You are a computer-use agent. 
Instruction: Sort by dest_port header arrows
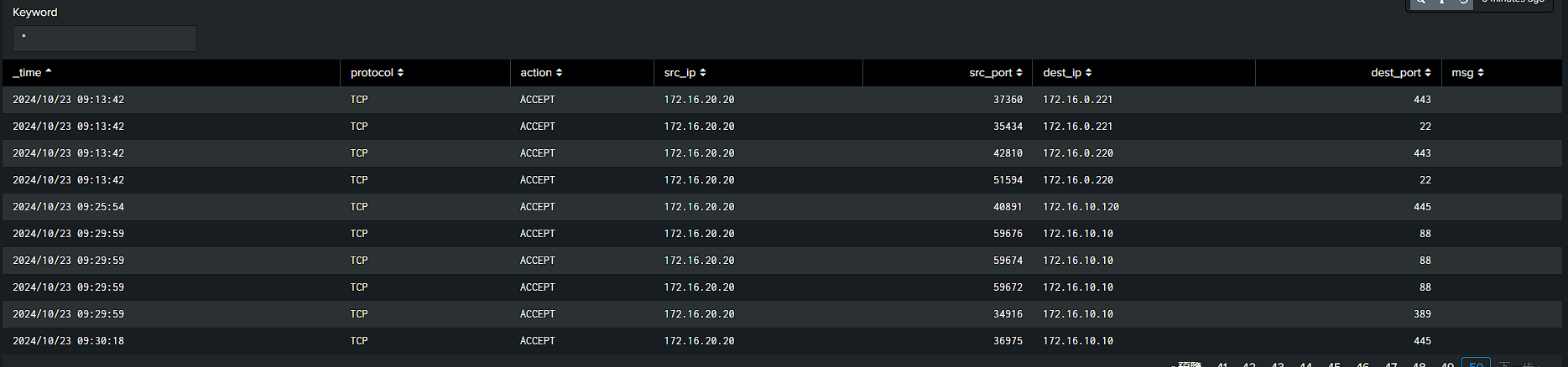1428,73
